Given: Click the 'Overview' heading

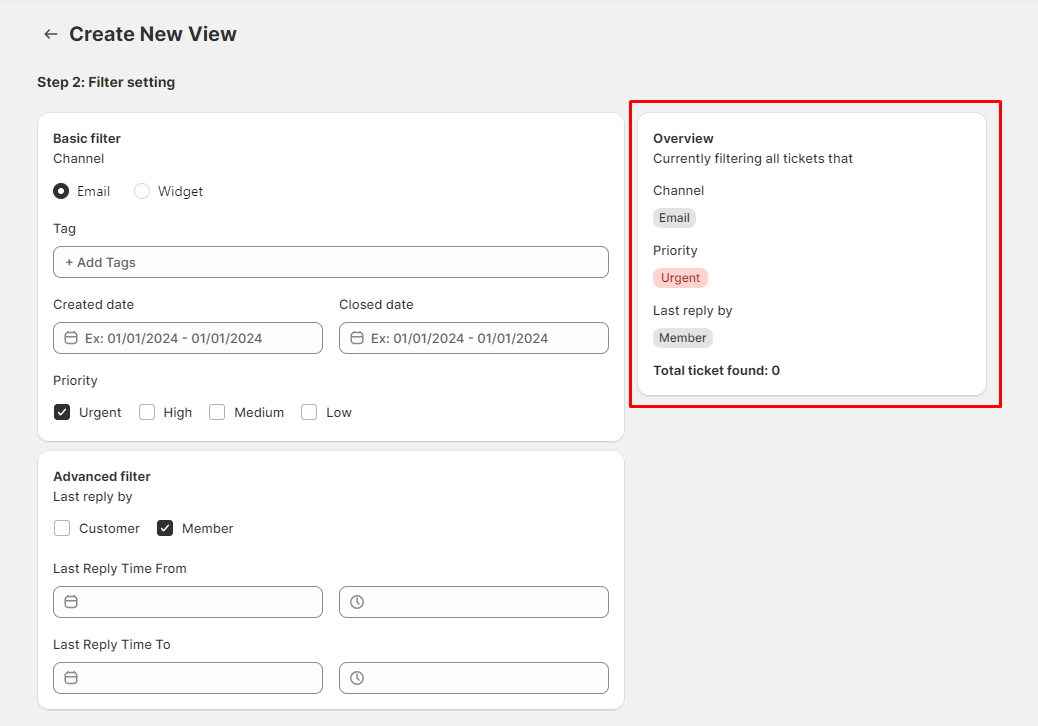Looking at the screenshot, I should tap(683, 138).
